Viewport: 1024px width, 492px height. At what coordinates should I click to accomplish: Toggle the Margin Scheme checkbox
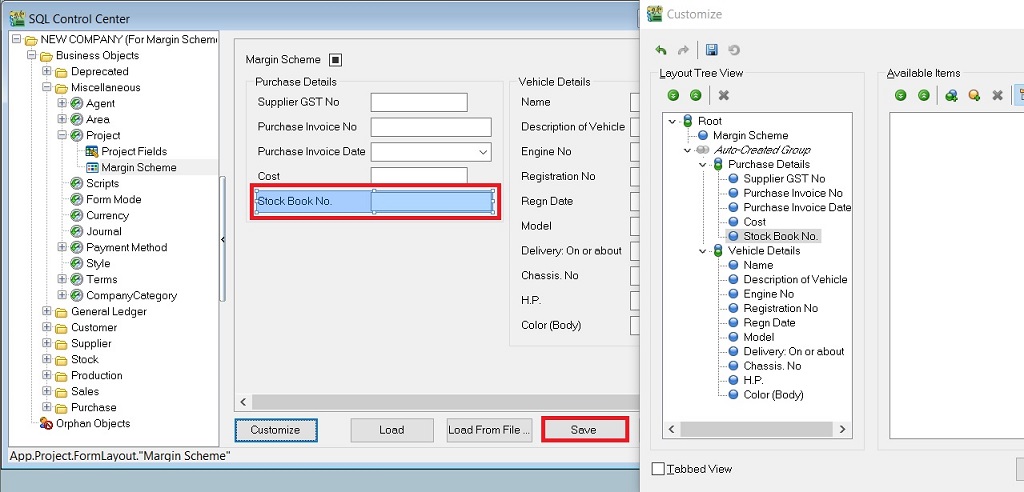pos(336,60)
